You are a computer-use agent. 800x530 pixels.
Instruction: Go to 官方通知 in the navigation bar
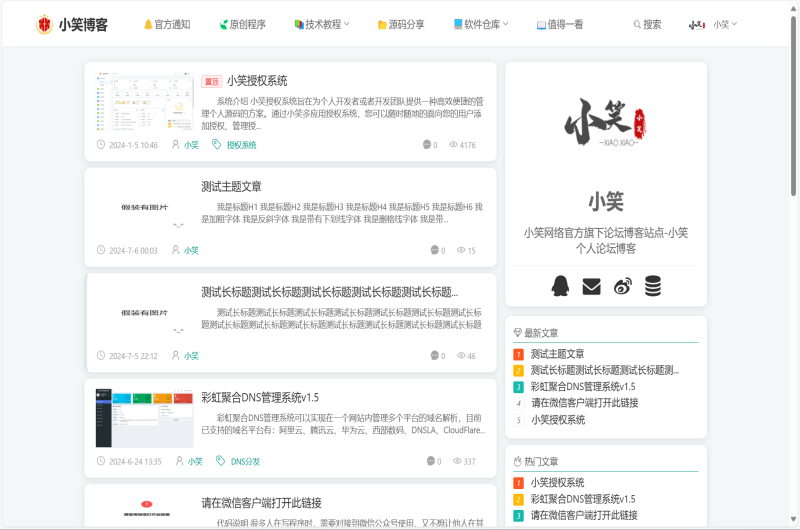(166, 24)
